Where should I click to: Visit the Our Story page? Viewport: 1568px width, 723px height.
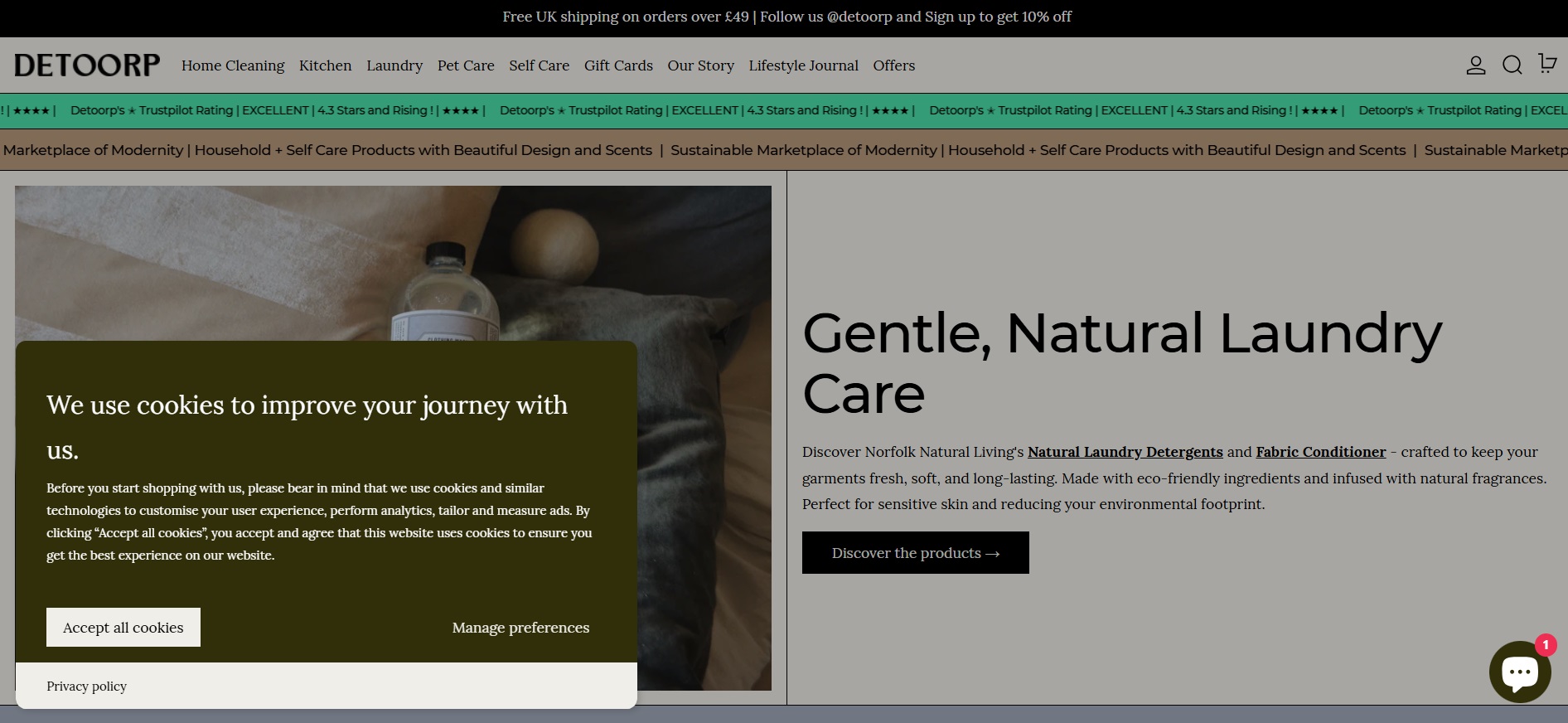coord(700,66)
